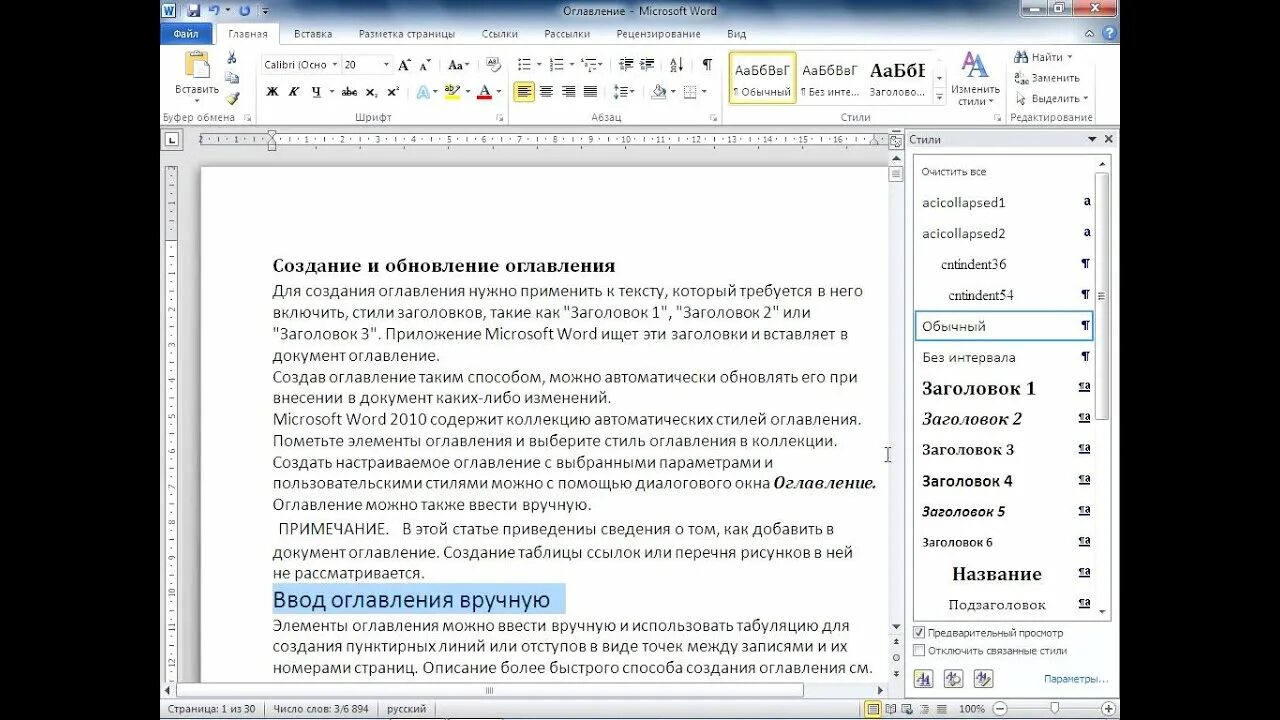Click the Copy icon in clipboard group

click(232, 78)
